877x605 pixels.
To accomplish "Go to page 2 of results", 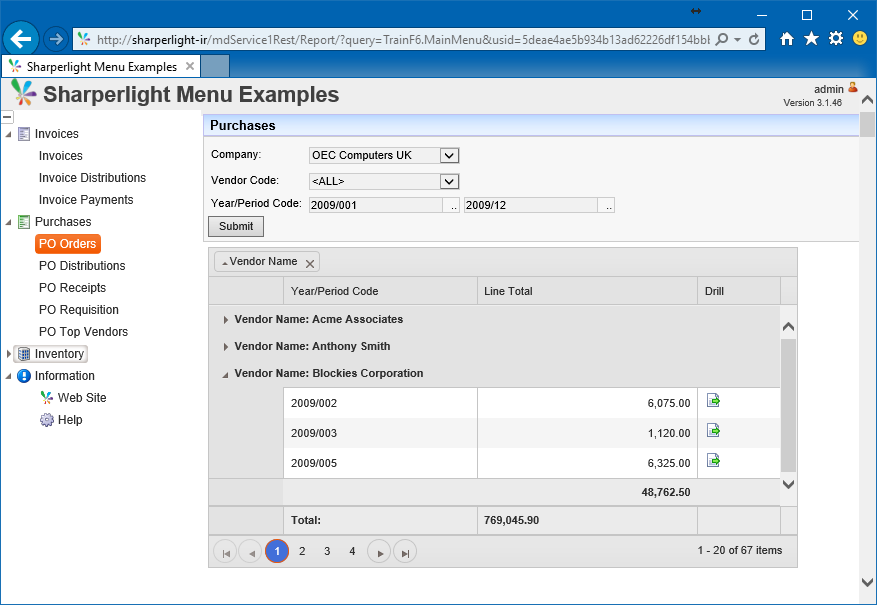I will tap(302, 551).
